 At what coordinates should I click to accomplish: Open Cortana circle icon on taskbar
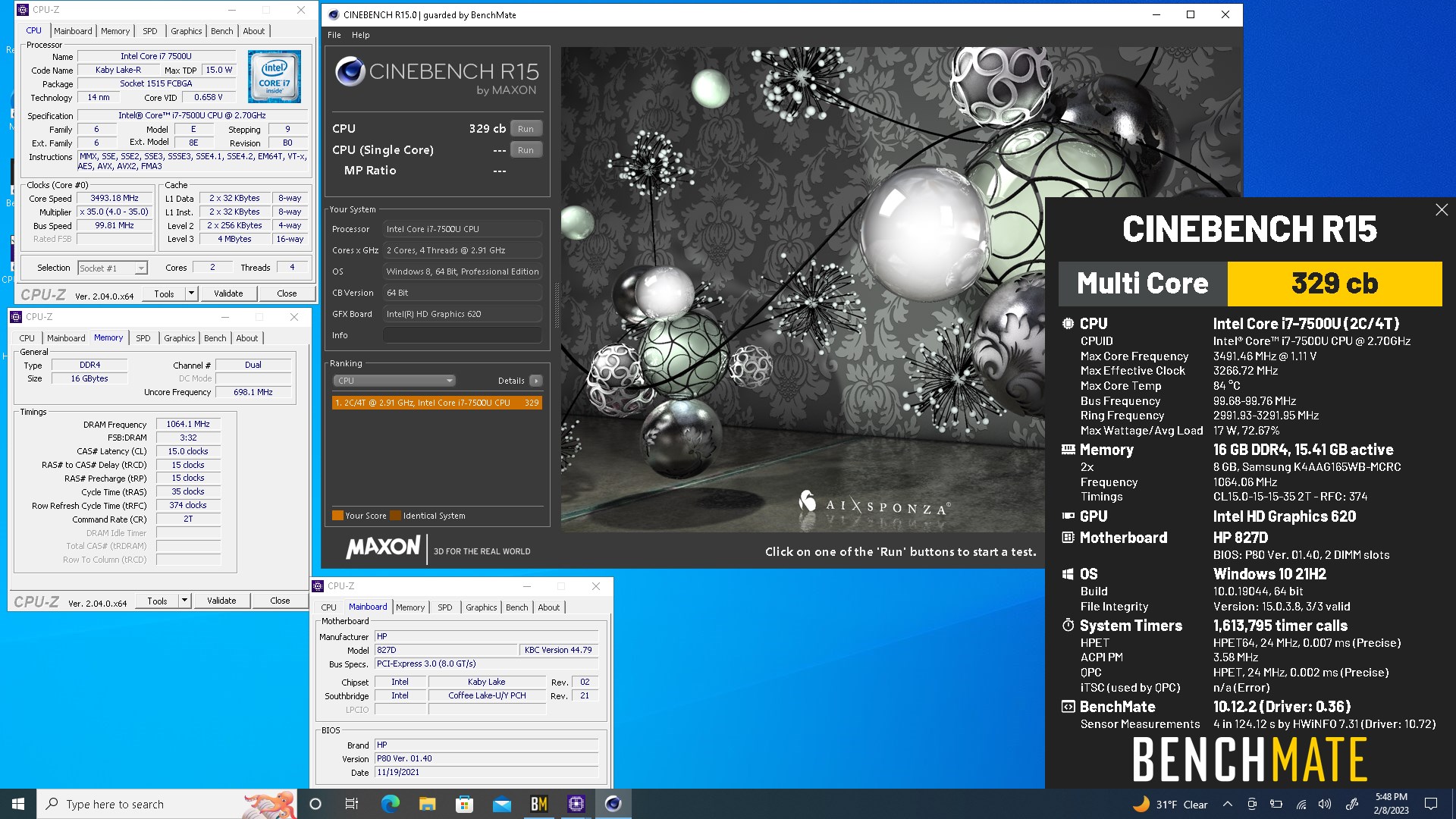(x=315, y=804)
